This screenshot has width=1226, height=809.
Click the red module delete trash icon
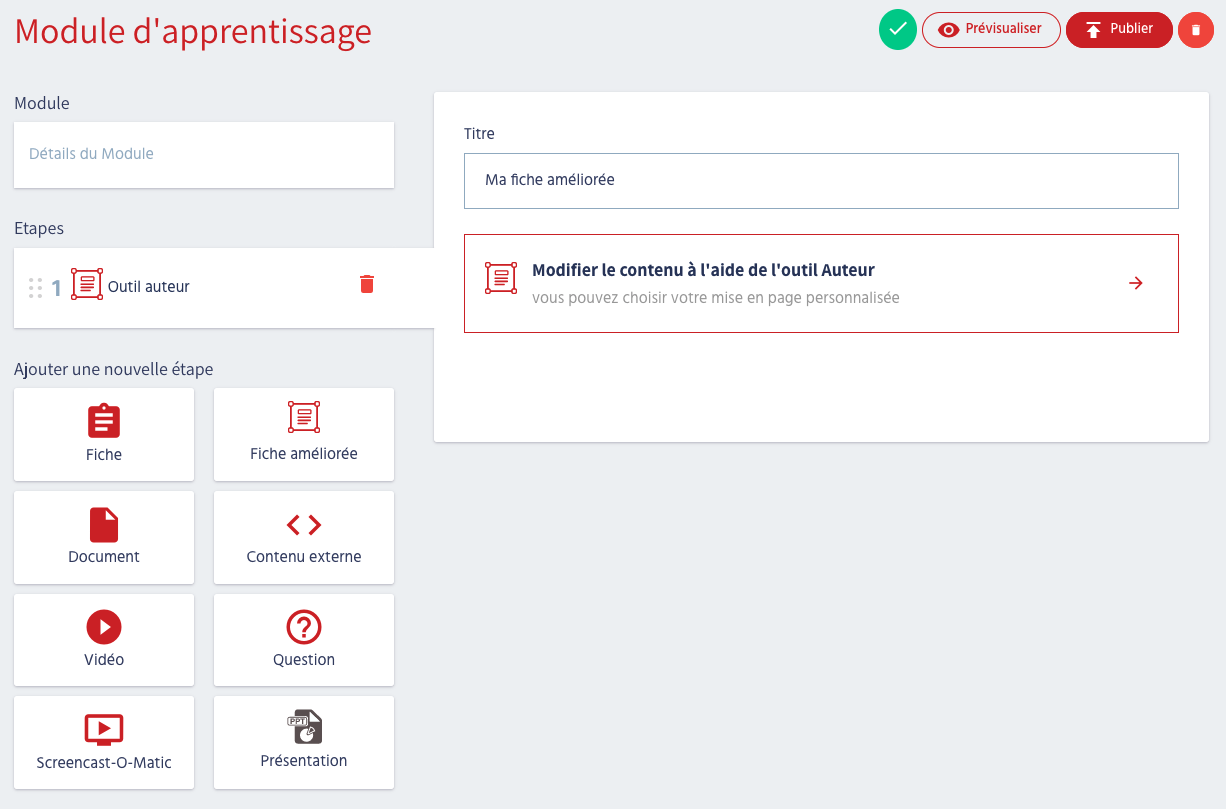tap(1195, 30)
